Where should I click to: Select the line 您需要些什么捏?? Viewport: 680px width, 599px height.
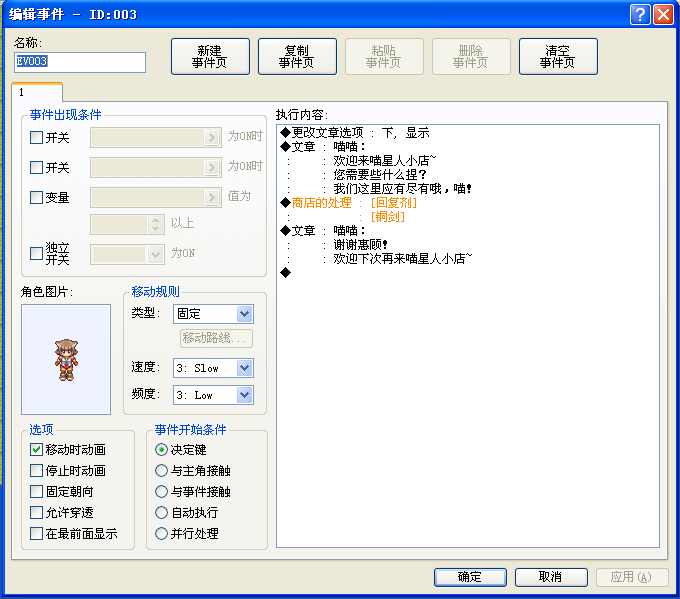(x=468, y=175)
